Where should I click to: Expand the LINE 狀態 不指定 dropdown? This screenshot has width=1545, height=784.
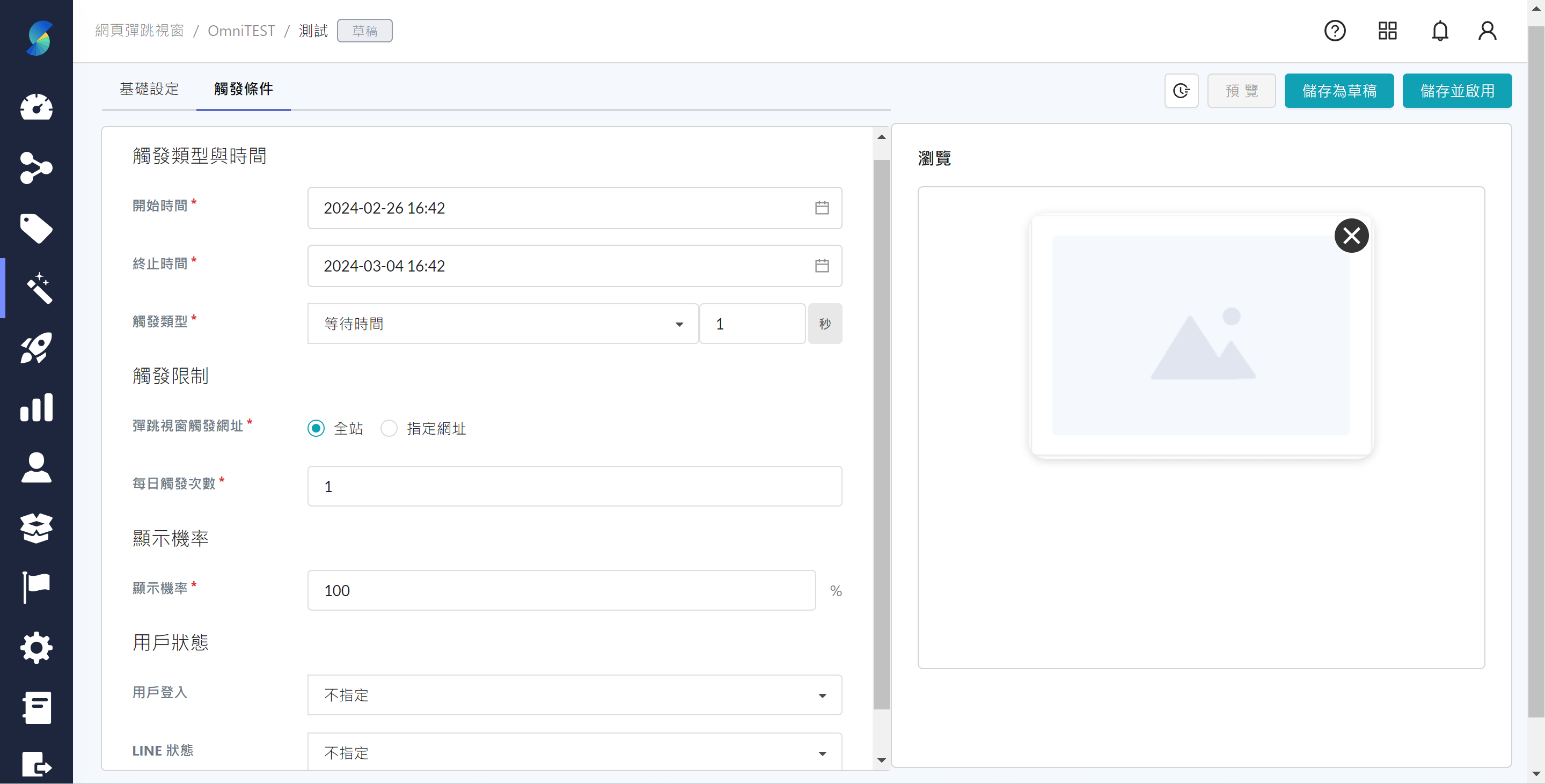(x=575, y=752)
